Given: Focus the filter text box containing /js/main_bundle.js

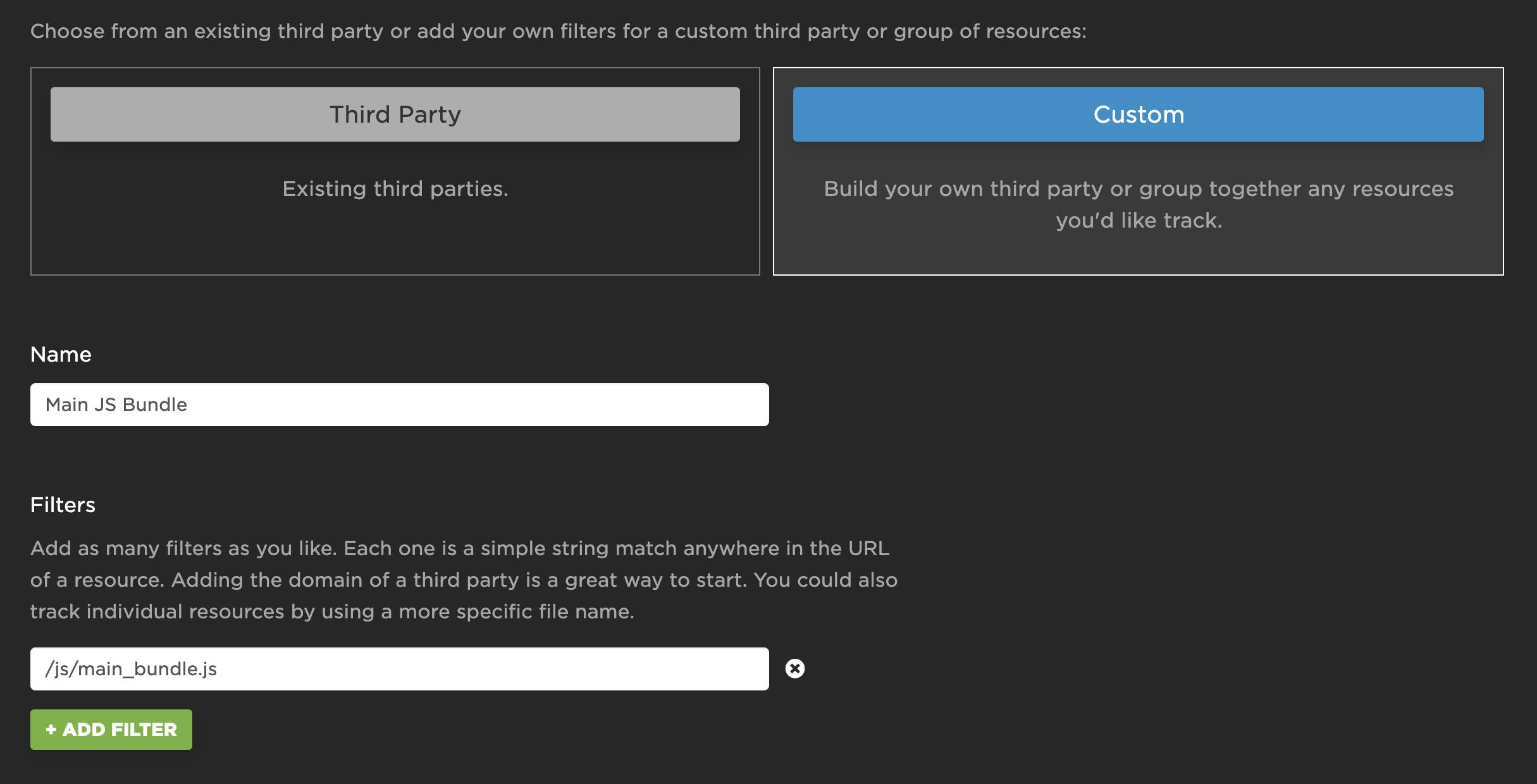Looking at the screenshot, I should point(398,668).
